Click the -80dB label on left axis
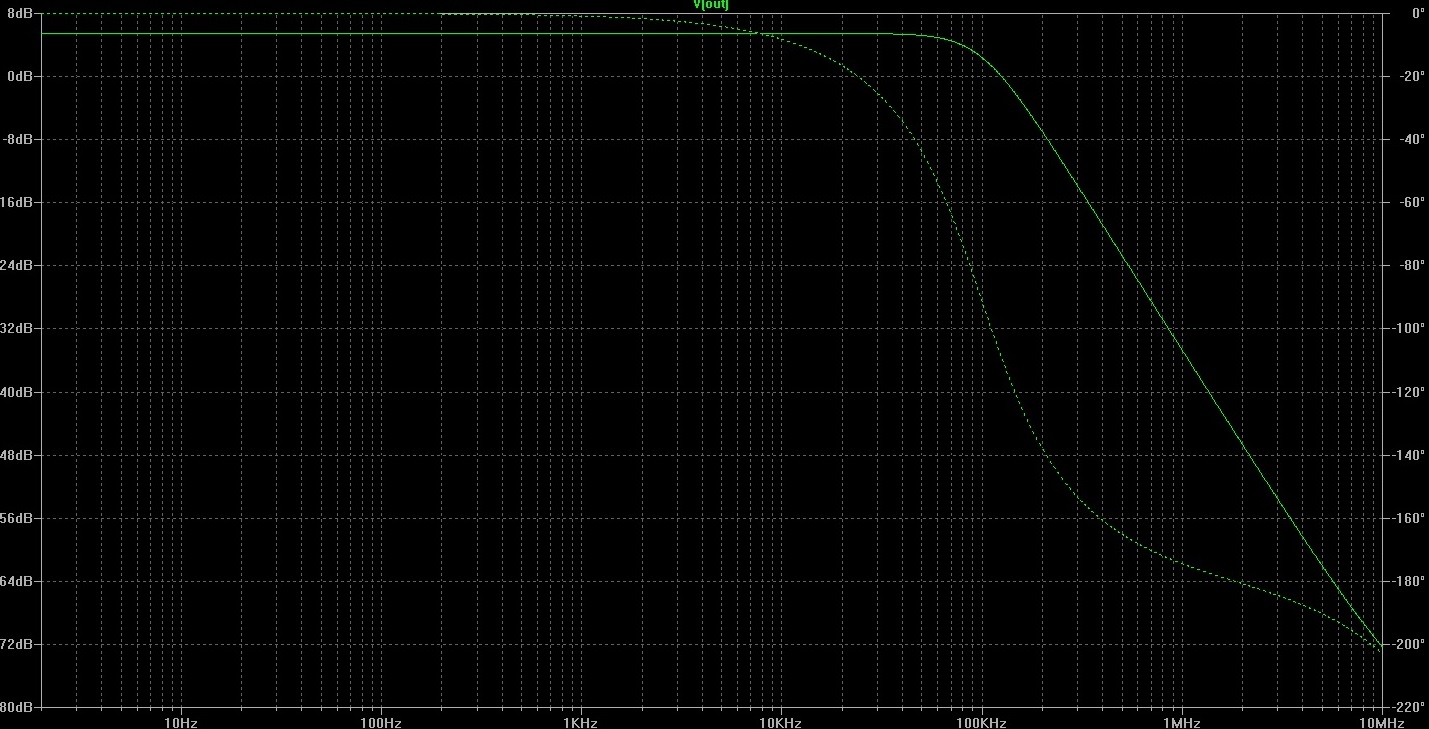The height and width of the screenshot is (729, 1429). 18,707
